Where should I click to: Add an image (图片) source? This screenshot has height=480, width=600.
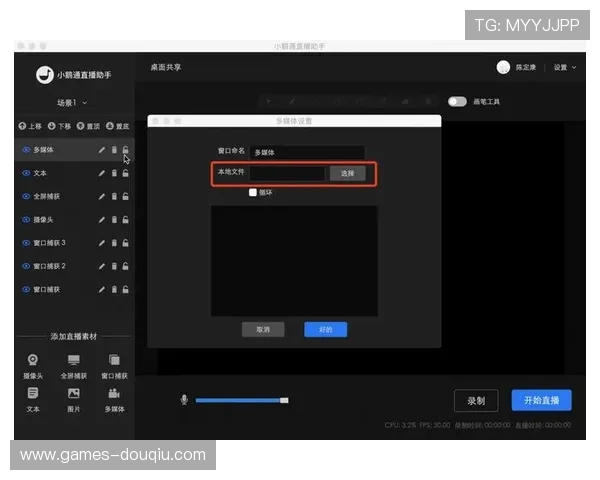pos(73,397)
